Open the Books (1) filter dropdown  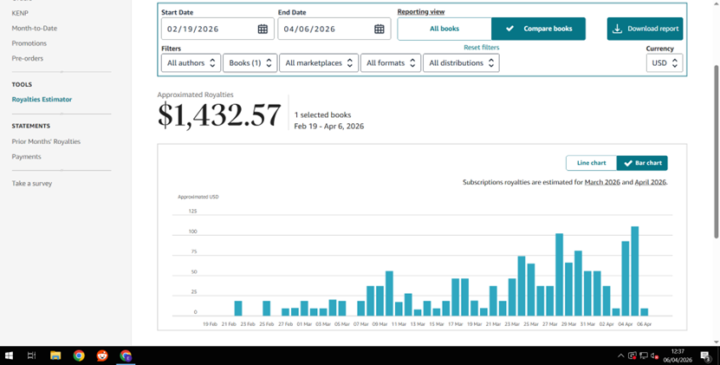(250, 63)
